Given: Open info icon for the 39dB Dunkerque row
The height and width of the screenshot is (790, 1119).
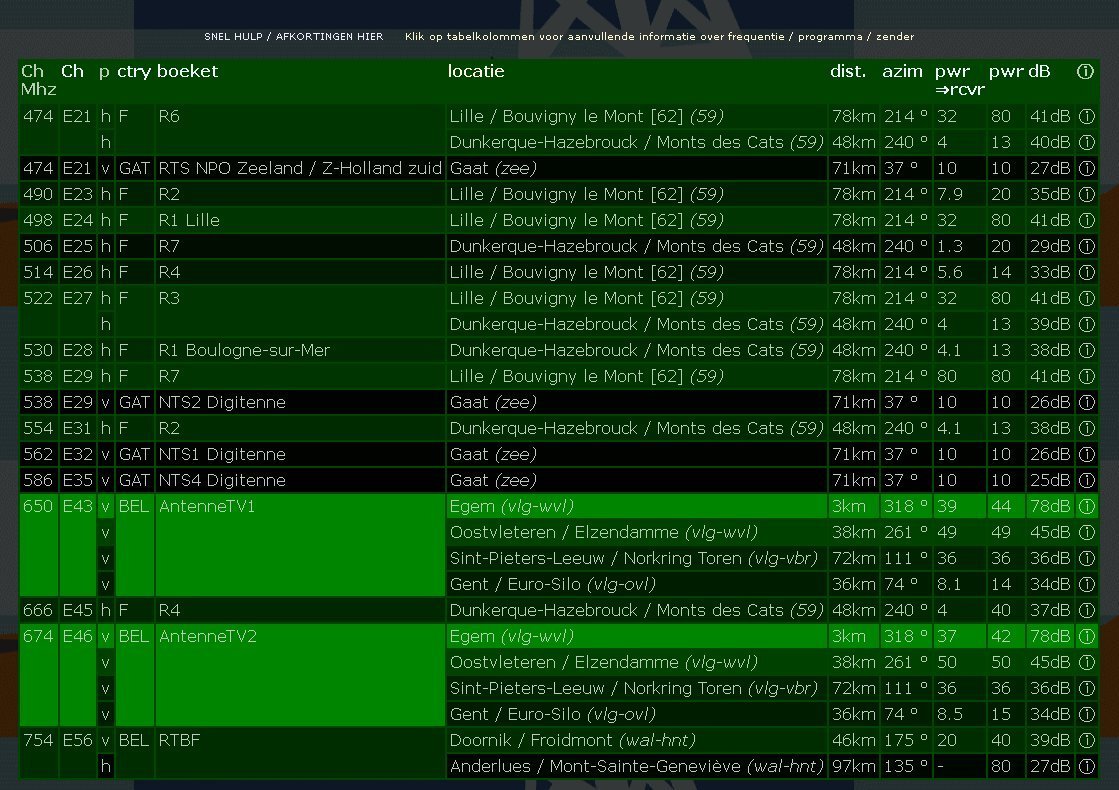Looking at the screenshot, I should (x=1086, y=324).
